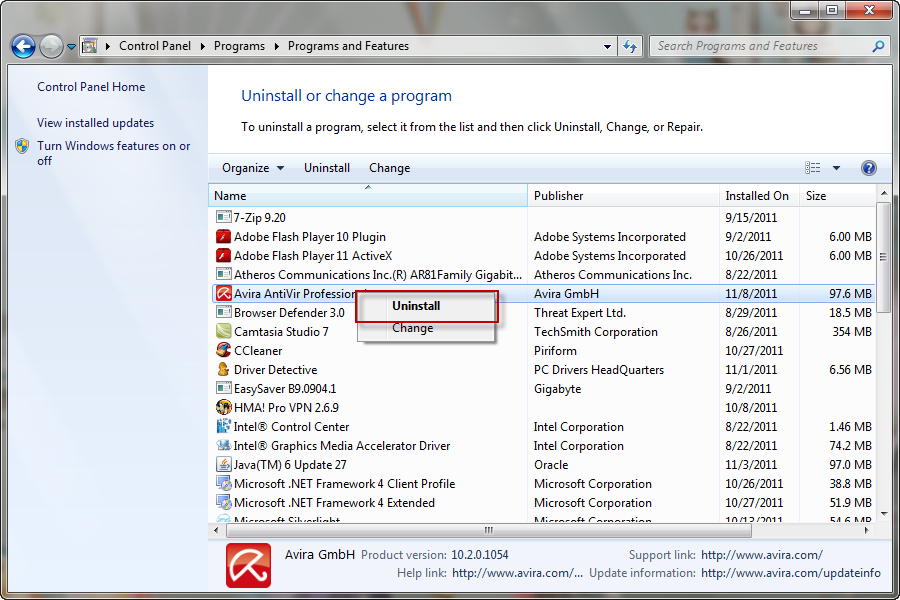This screenshot has width=900, height=600.
Task: Click the Change your view icon
Action: (x=812, y=168)
